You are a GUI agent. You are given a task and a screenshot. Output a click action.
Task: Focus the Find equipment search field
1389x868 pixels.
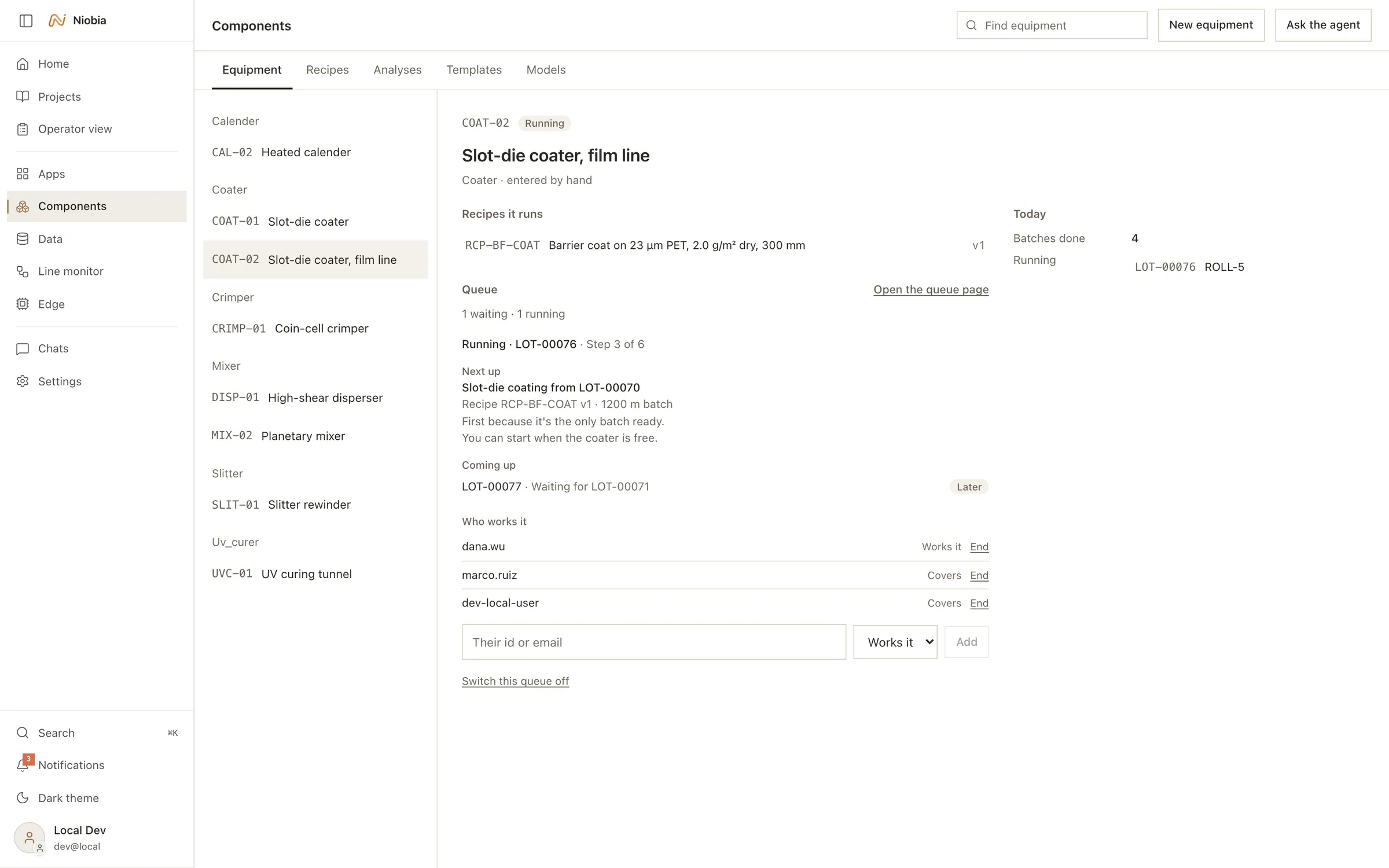[1052, 25]
